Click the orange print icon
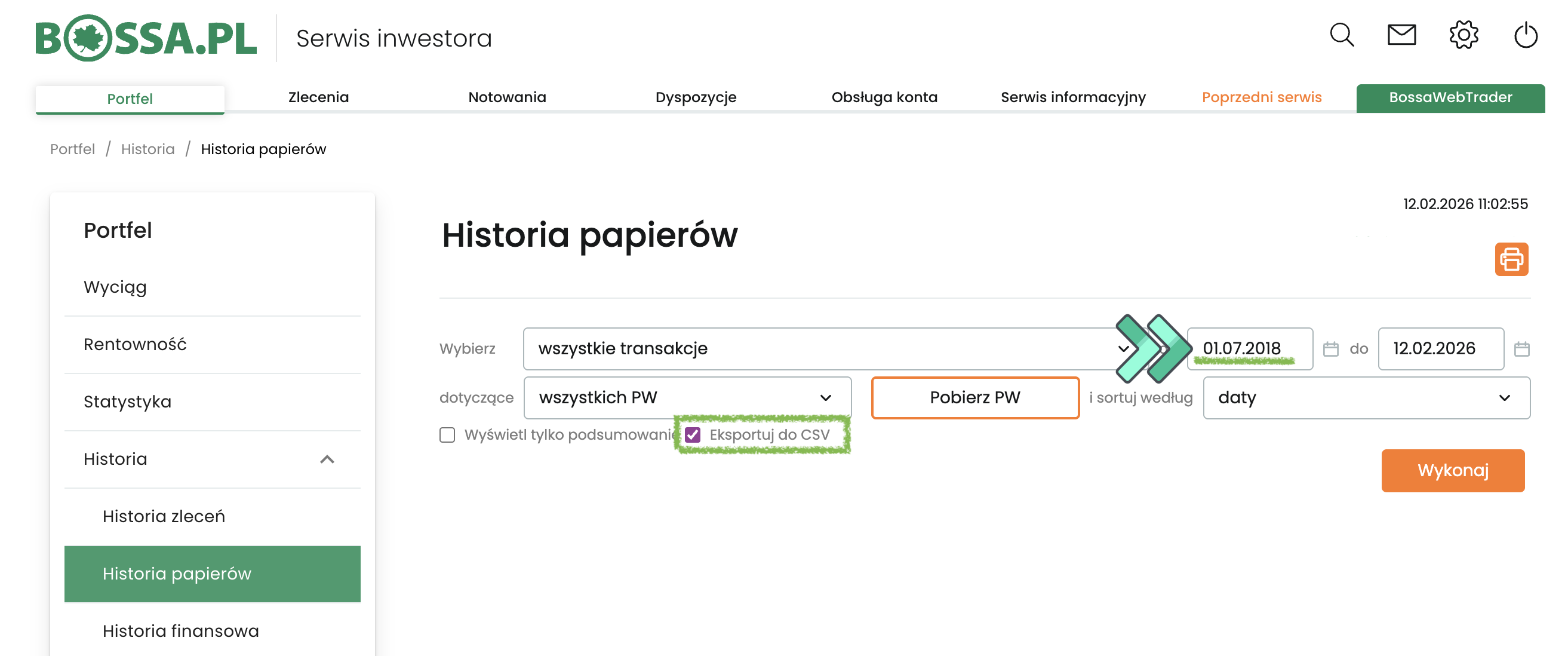 [1511, 259]
